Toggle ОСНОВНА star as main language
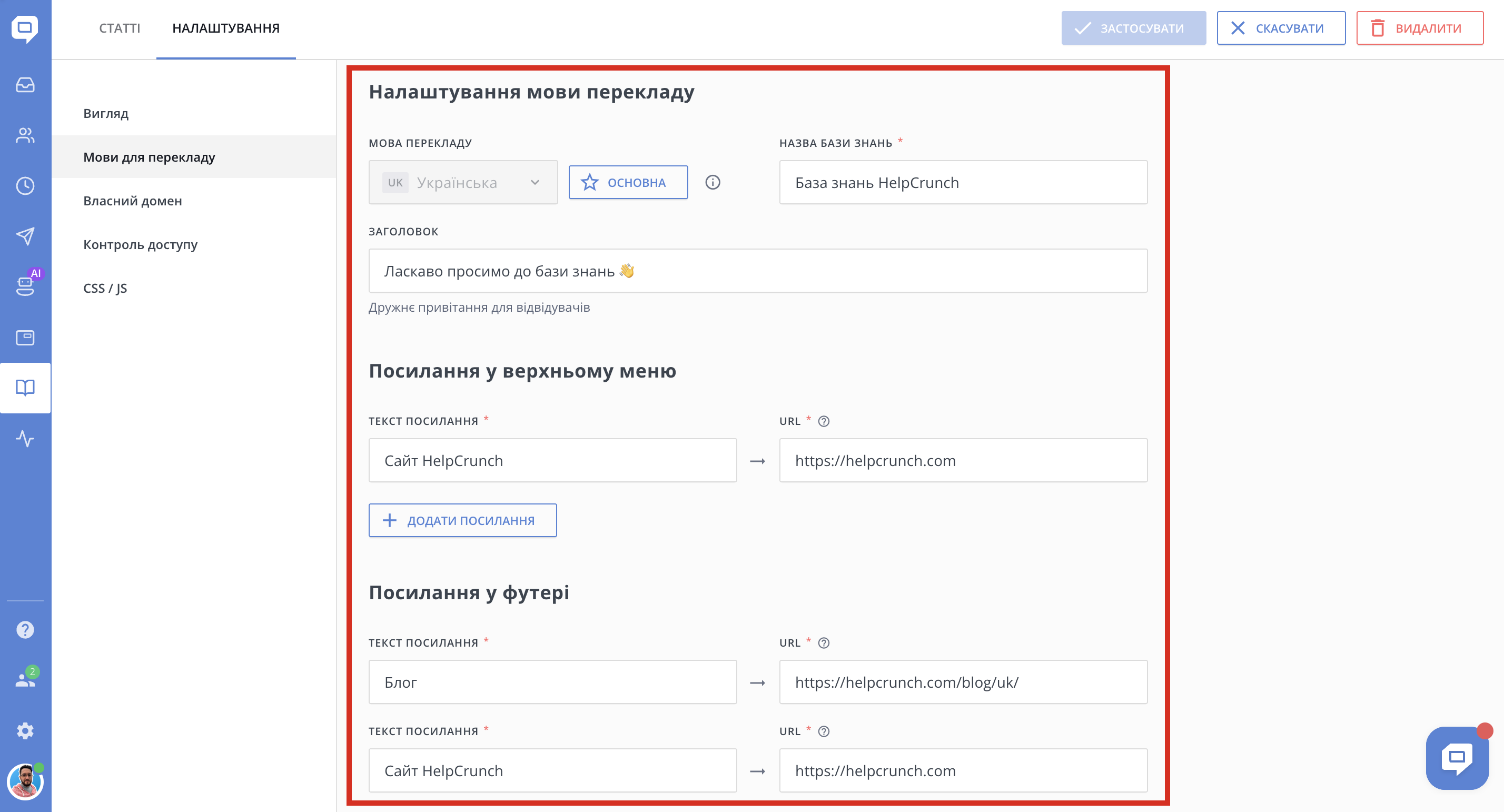 tap(628, 183)
